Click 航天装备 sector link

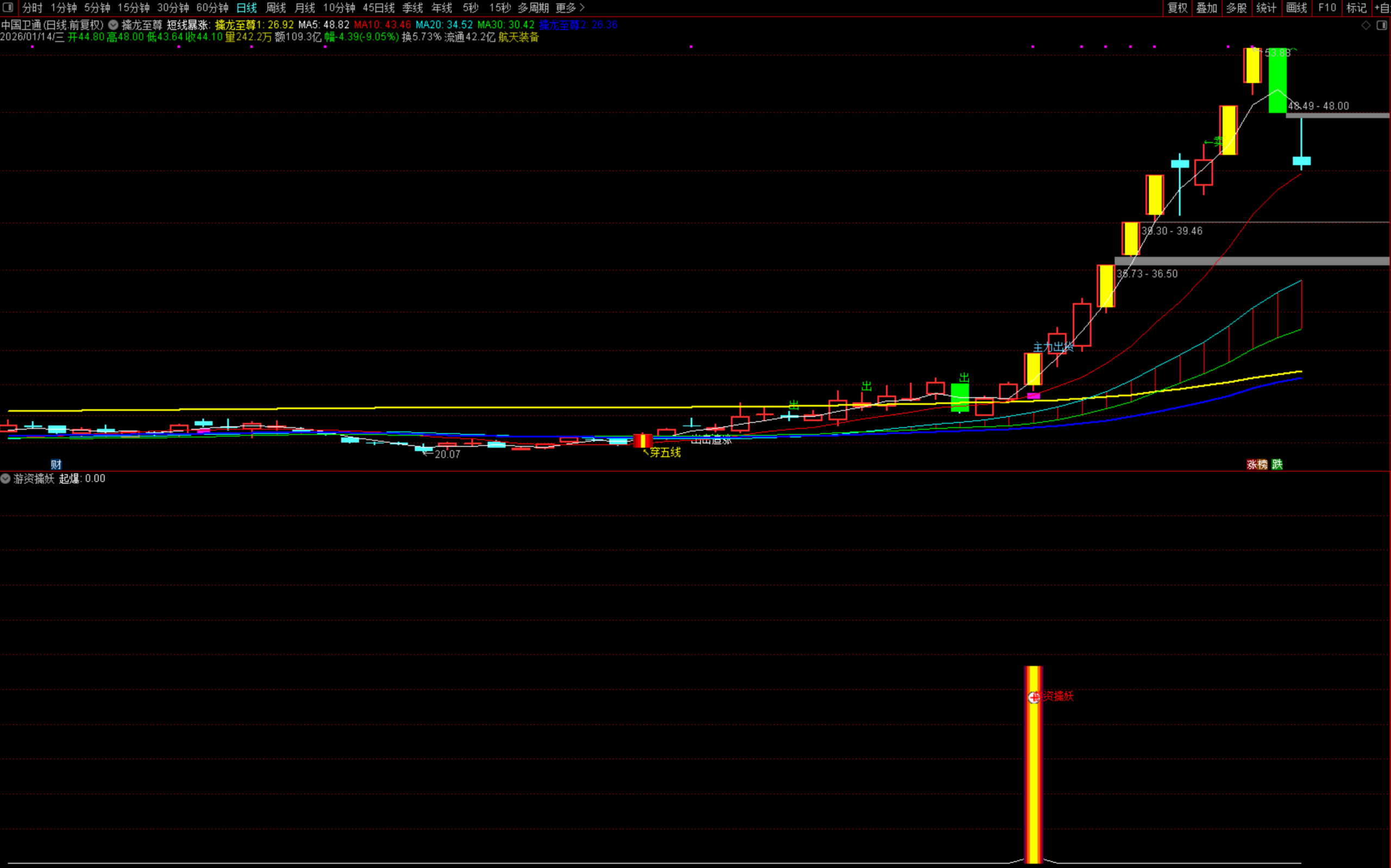518,37
